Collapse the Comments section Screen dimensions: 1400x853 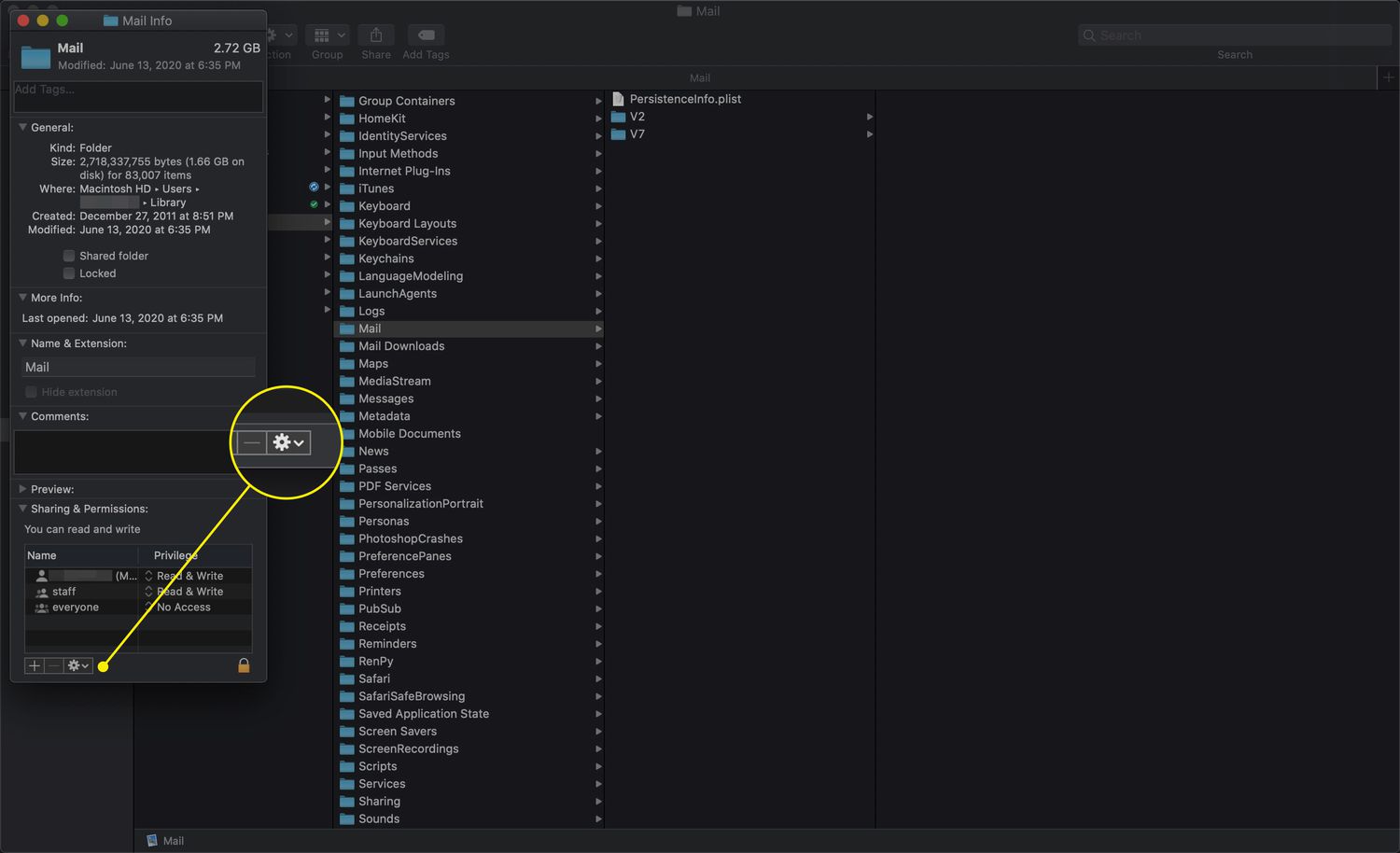pos(22,416)
